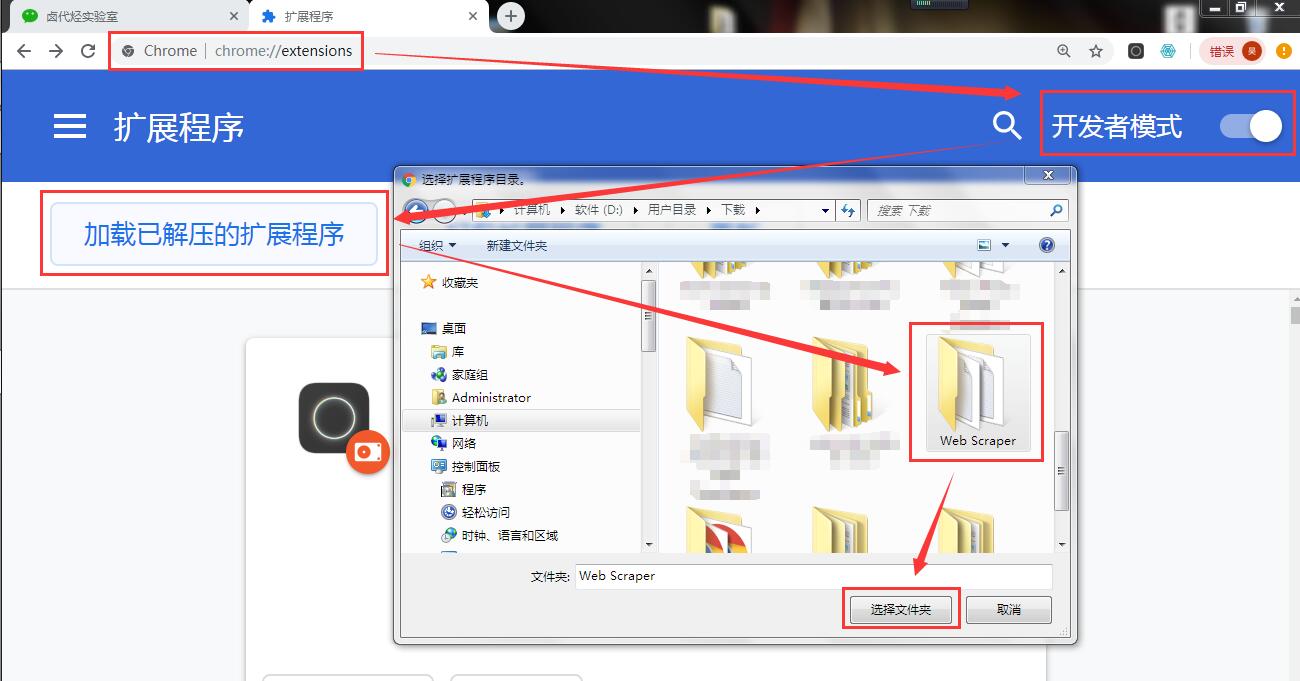Select 库 in the navigation pane

click(448, 351)
